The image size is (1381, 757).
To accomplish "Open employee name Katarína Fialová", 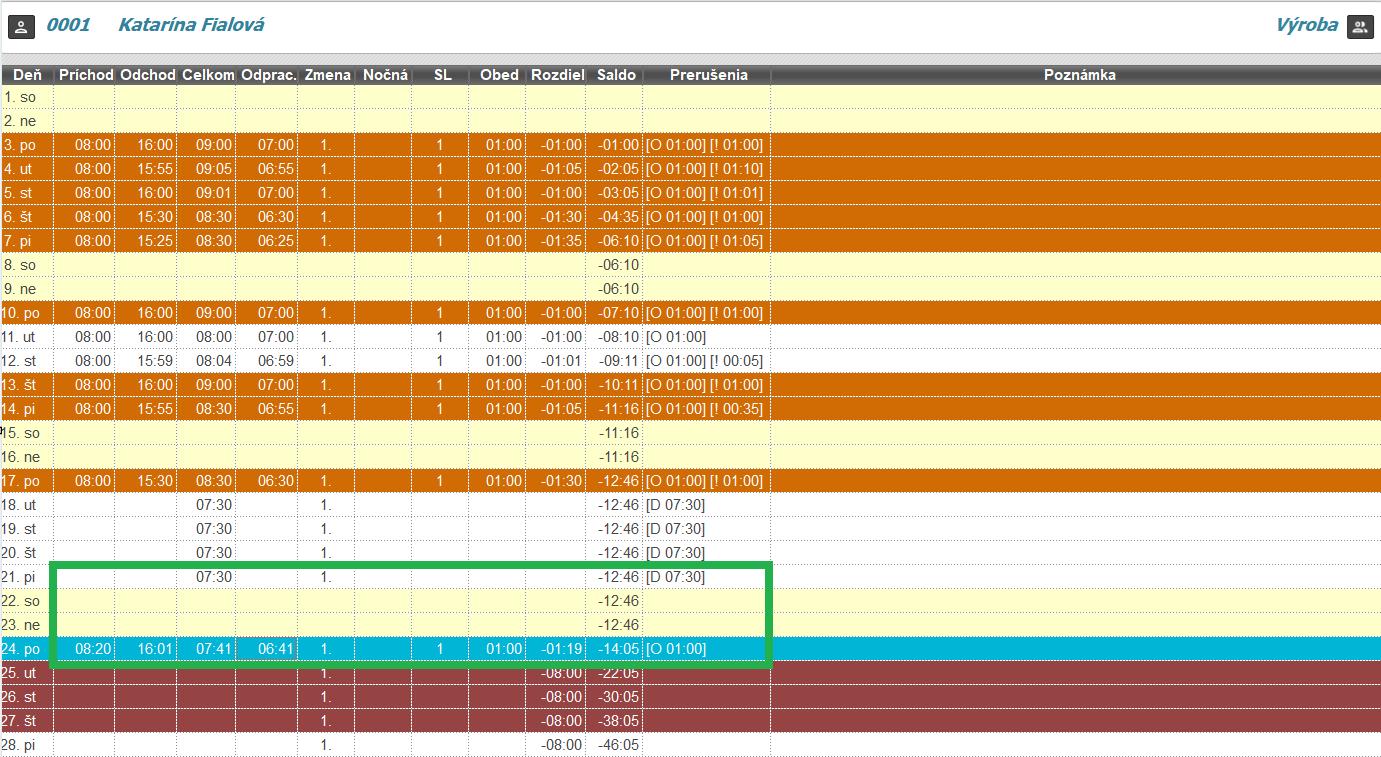I will click(191, 25).
